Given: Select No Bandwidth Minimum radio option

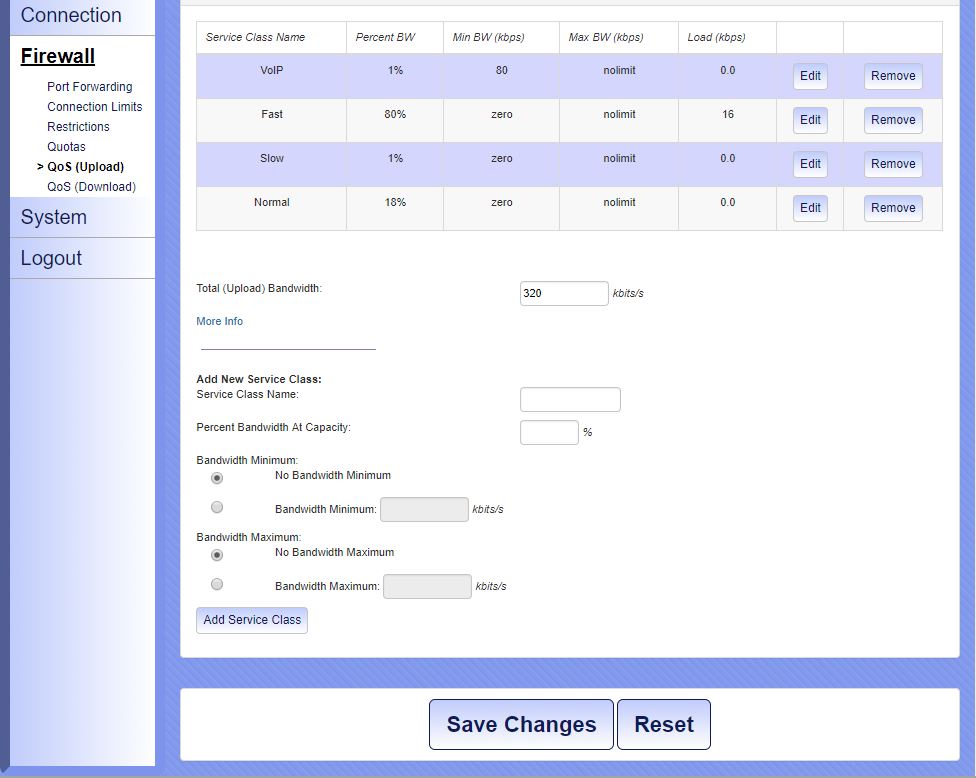Looking at the screenshot, I should pos(217,478).
